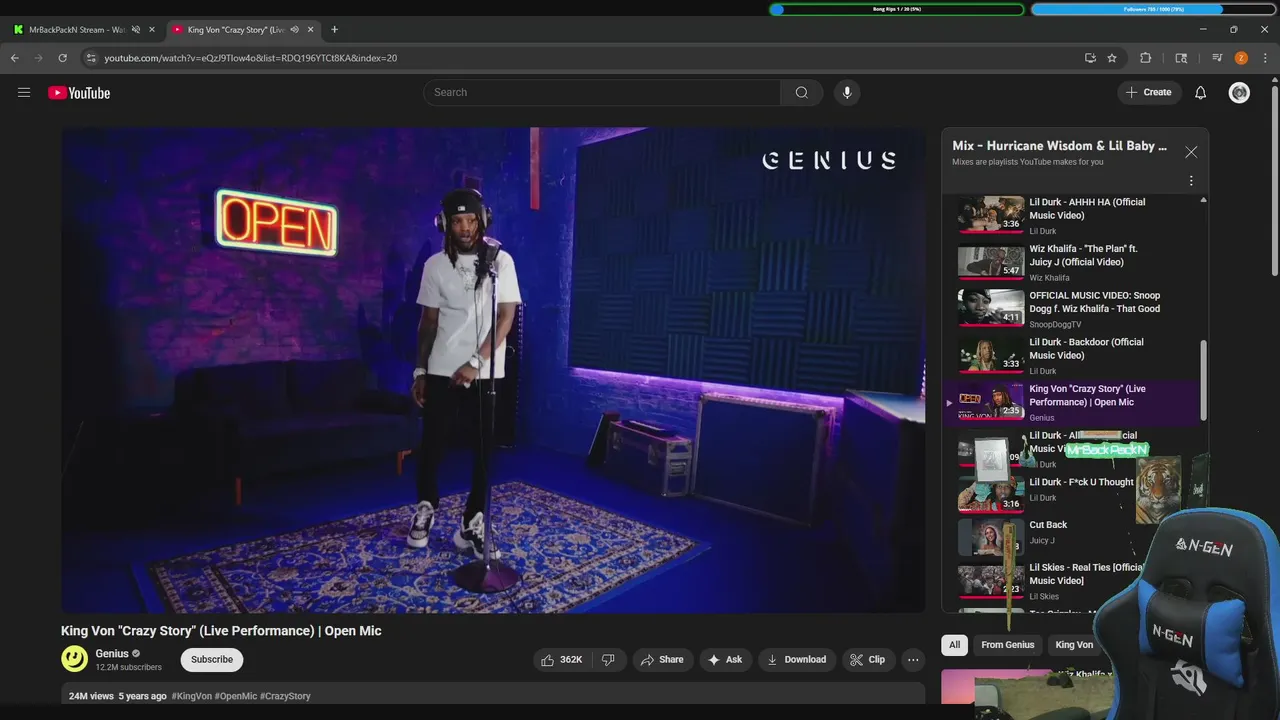The image size is (1280, 720).
Task: Bookmark this page with star icon
Action: (x=1112, y=58)
